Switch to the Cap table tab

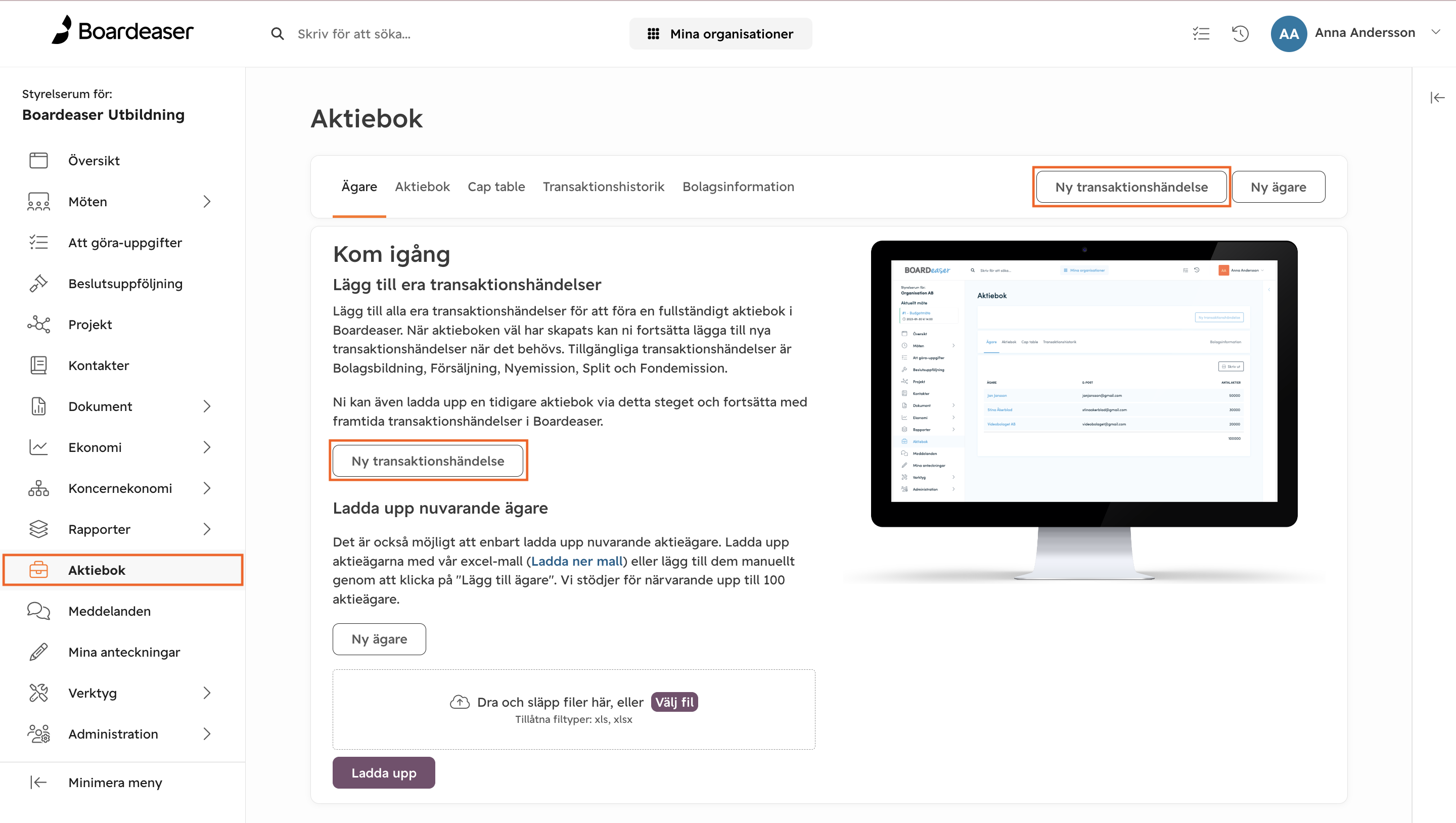click(x=496, y=187)
